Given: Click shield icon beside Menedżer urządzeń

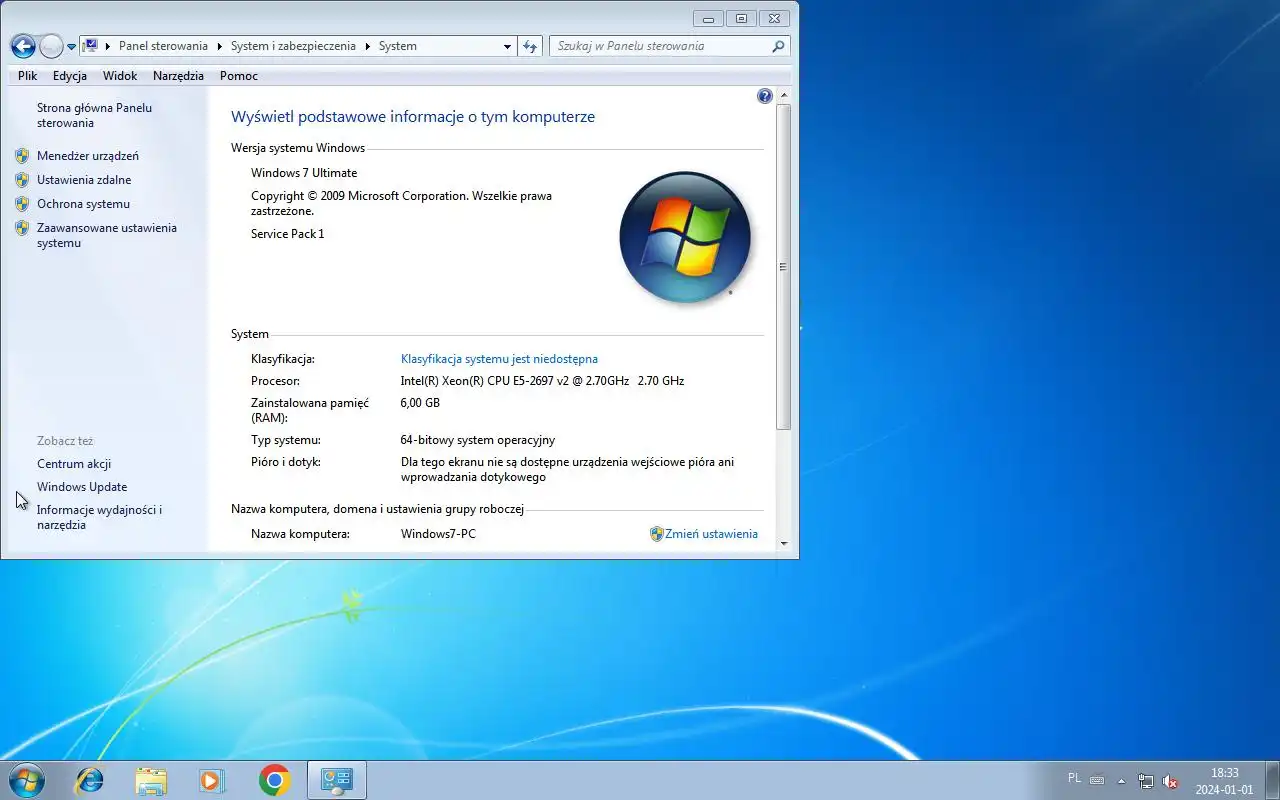Looking at the screenshot, I should click(x=22, y=156).
